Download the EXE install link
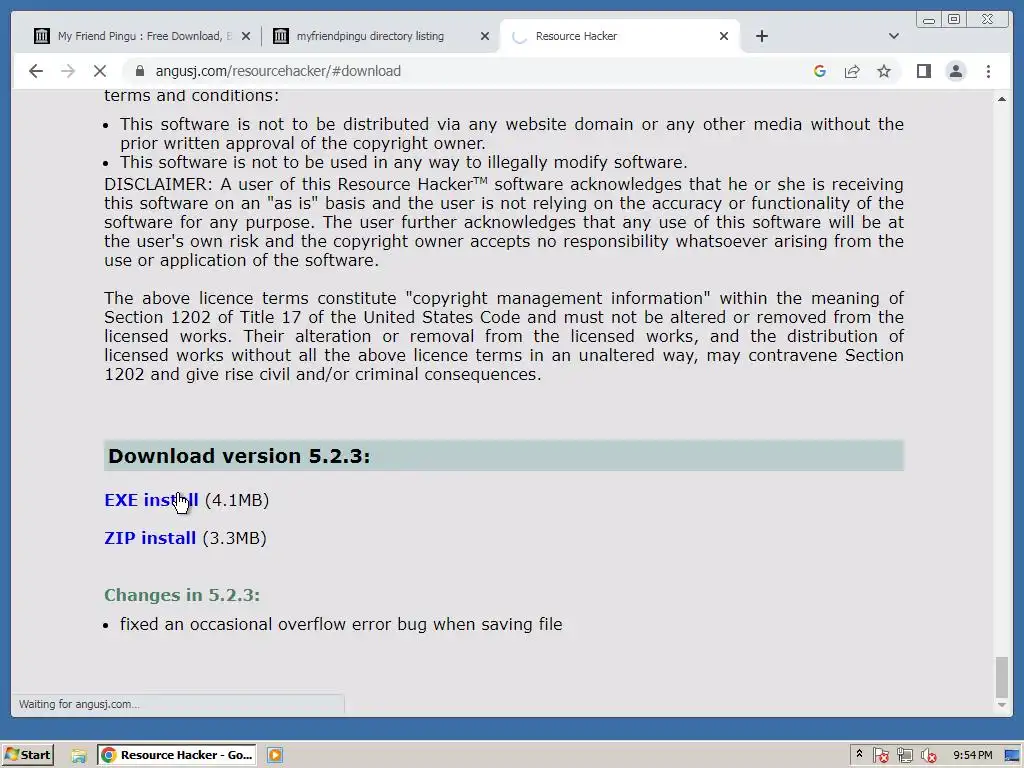 (151, 500)
